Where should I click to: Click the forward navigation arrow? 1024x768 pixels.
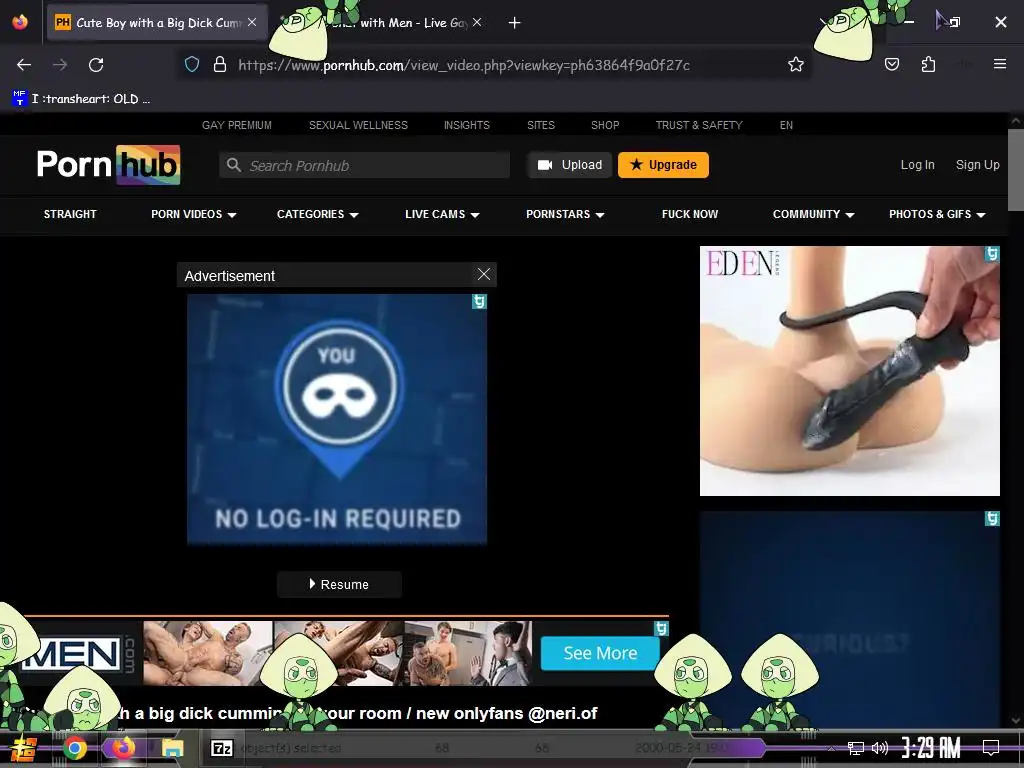coord(60,65)
